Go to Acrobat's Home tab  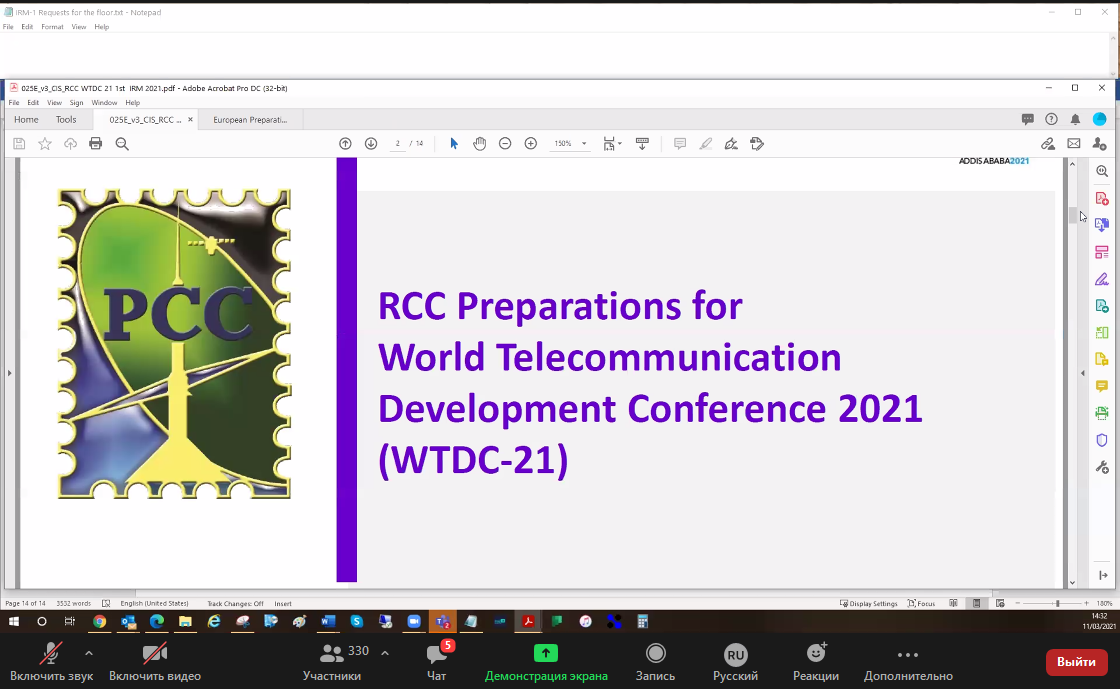[x=26, y=119]
